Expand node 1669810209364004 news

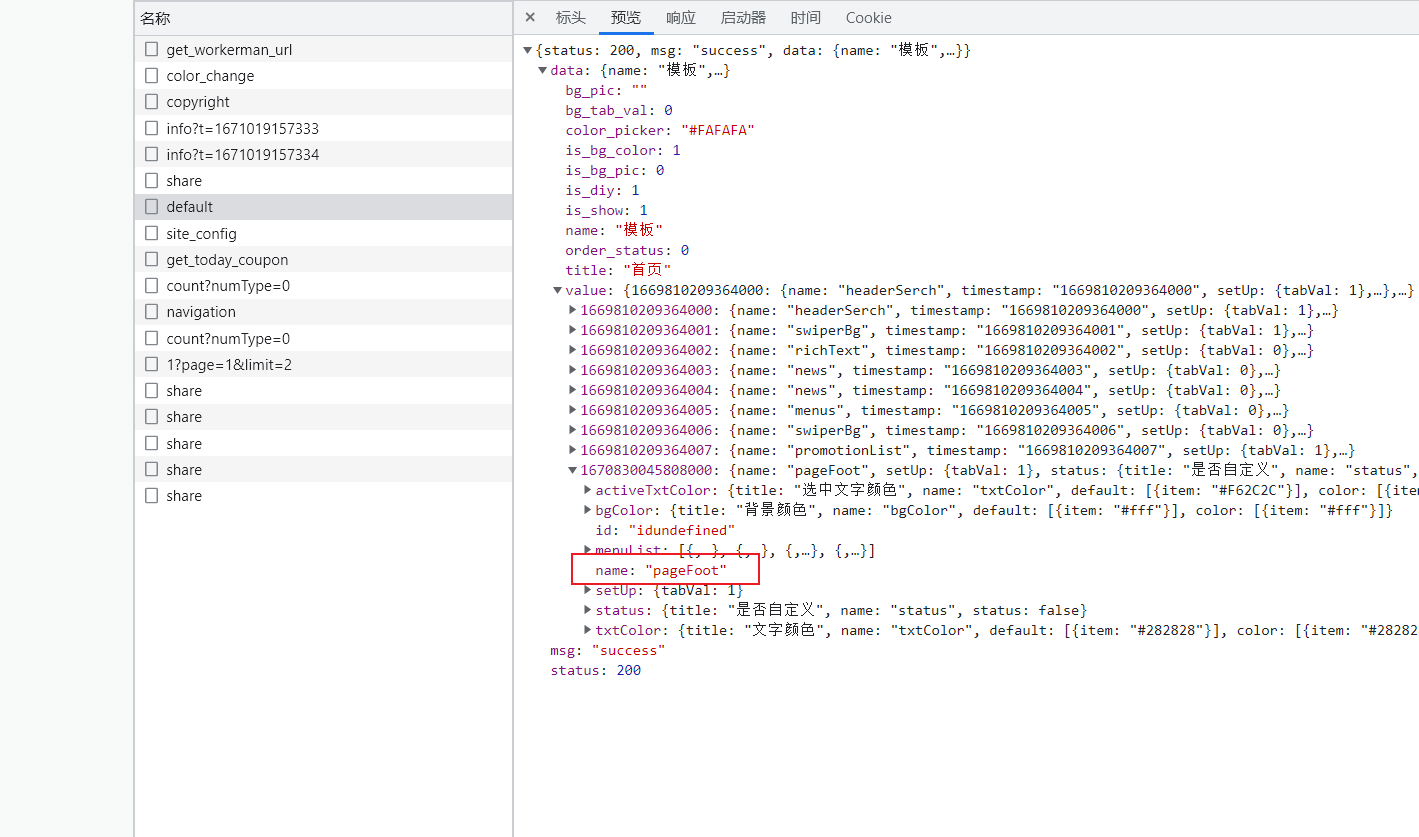tap(573, 390)
